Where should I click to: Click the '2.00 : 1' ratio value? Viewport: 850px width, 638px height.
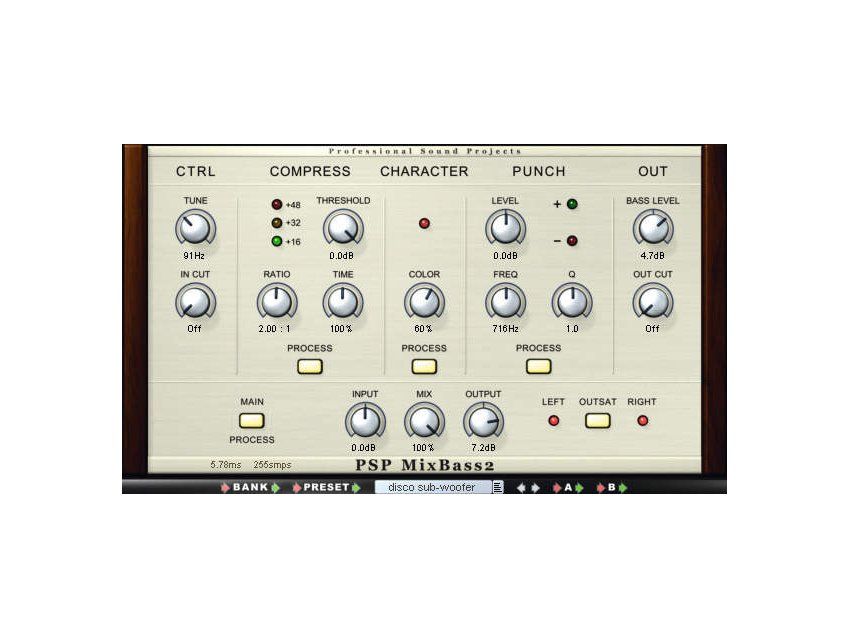pos(275,328)
